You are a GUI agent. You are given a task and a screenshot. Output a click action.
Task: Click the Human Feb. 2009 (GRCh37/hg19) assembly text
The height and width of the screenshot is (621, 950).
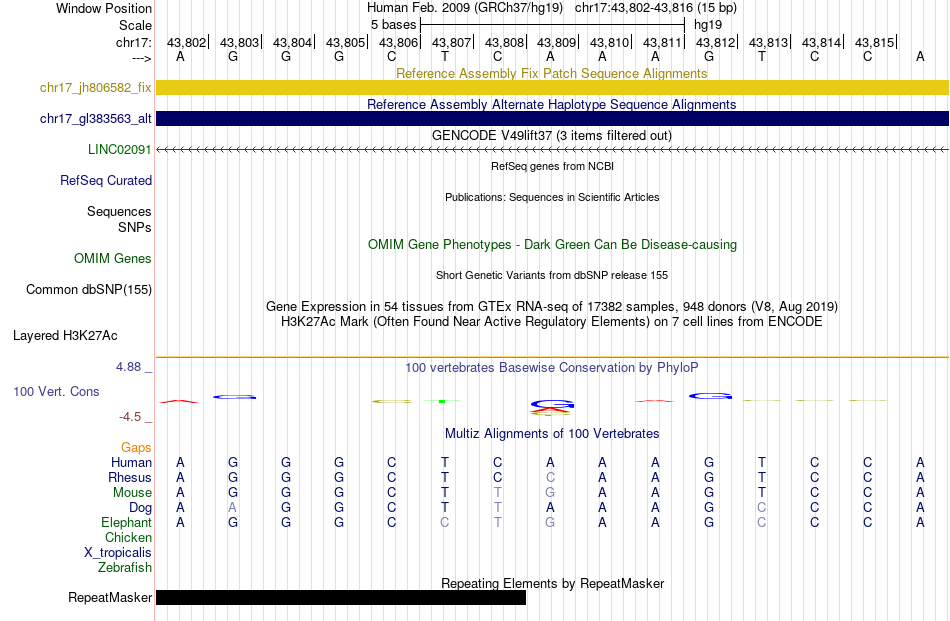coord(465,8)
